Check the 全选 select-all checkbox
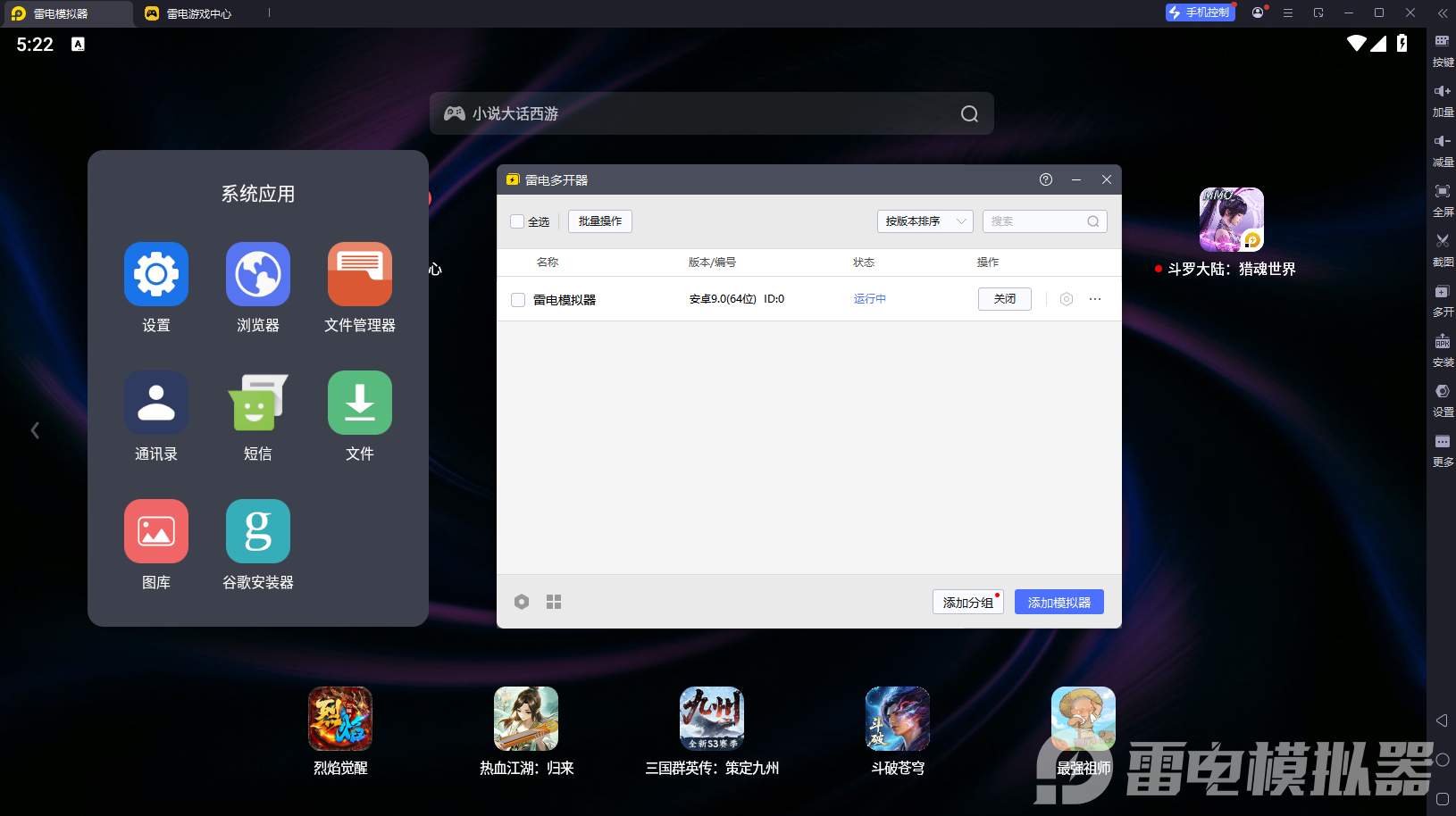The image size is (1456, 816). coord(517,221)
